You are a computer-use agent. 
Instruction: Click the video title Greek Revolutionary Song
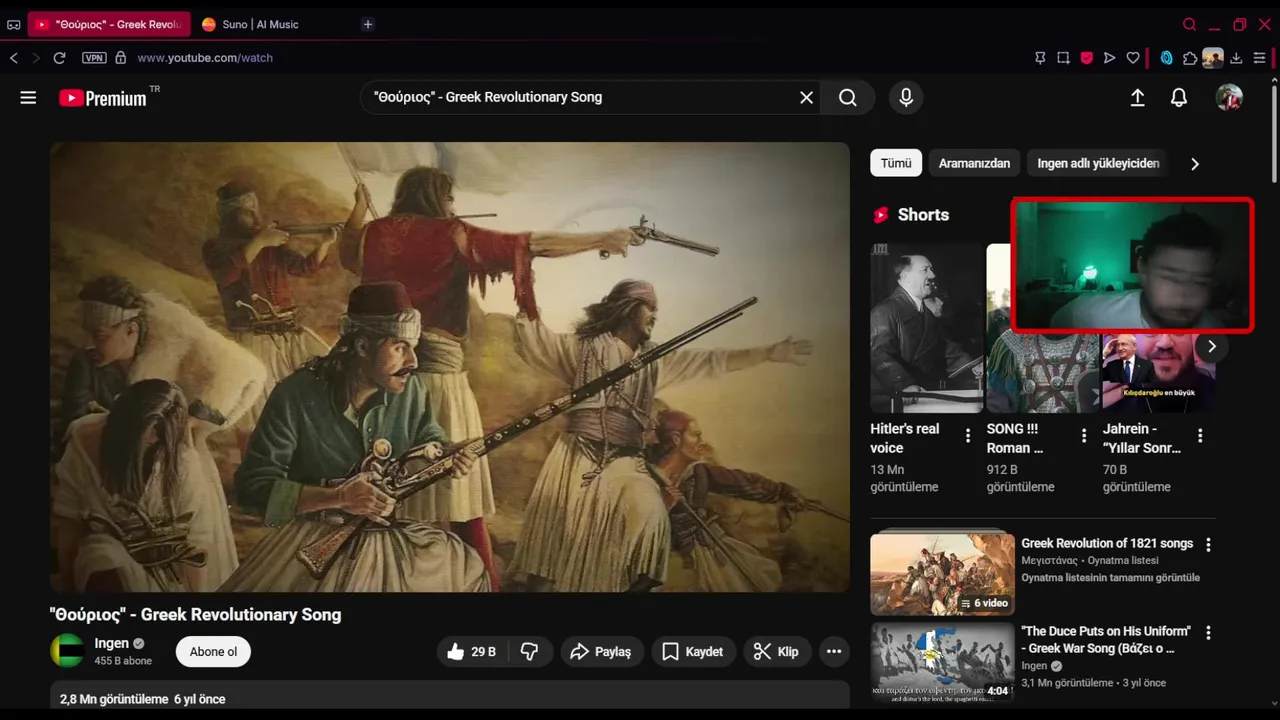(x=195, y=615)
